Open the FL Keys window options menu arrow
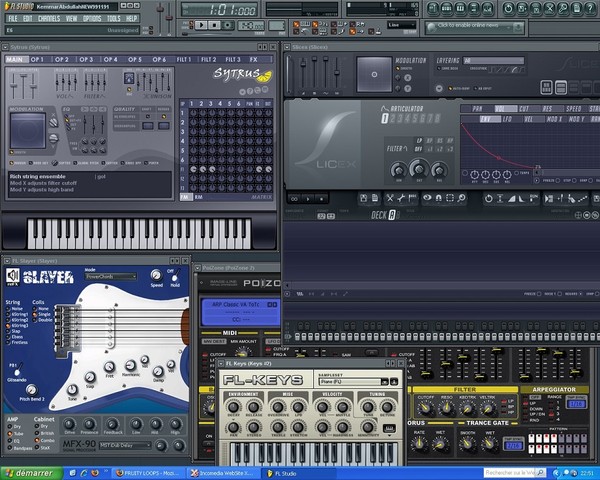Viewport: 600px width, 480px height. click(x=221, y=363)
